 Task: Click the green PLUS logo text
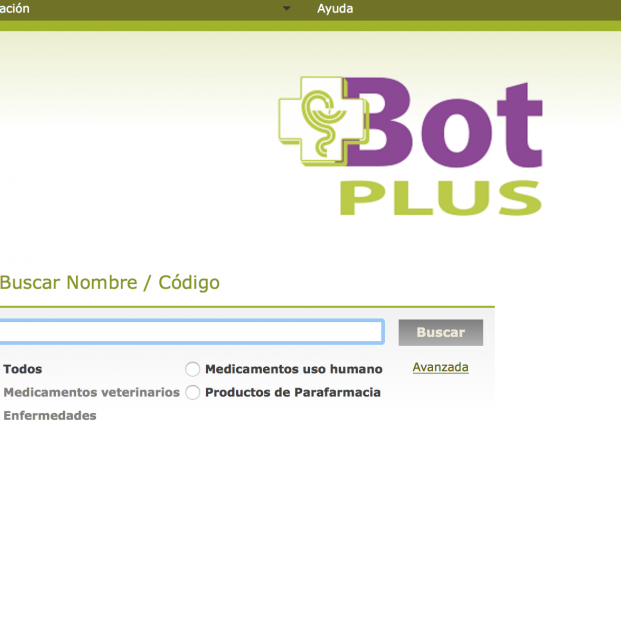pos(440,198)
